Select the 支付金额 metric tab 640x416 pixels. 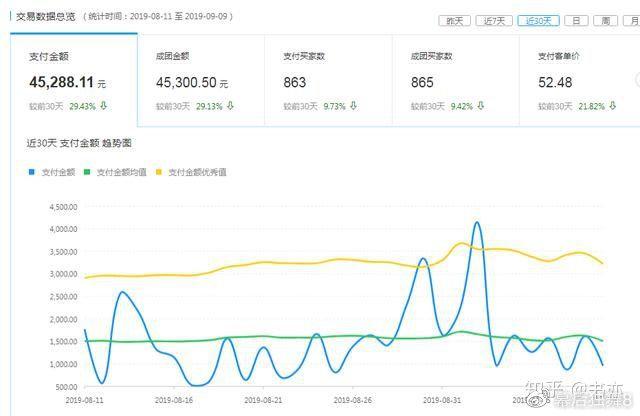[74, 80]
